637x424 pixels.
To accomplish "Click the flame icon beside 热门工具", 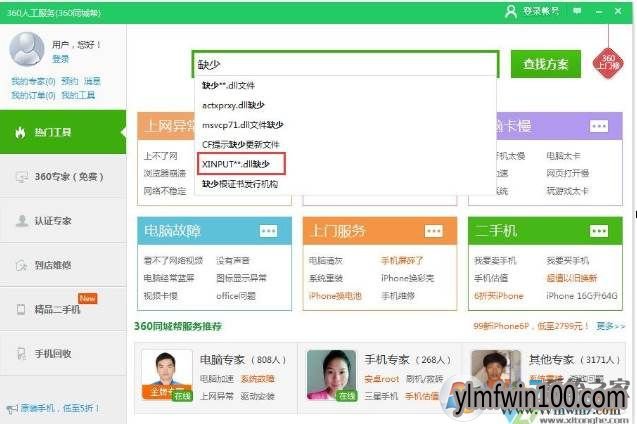I will 20,132.
